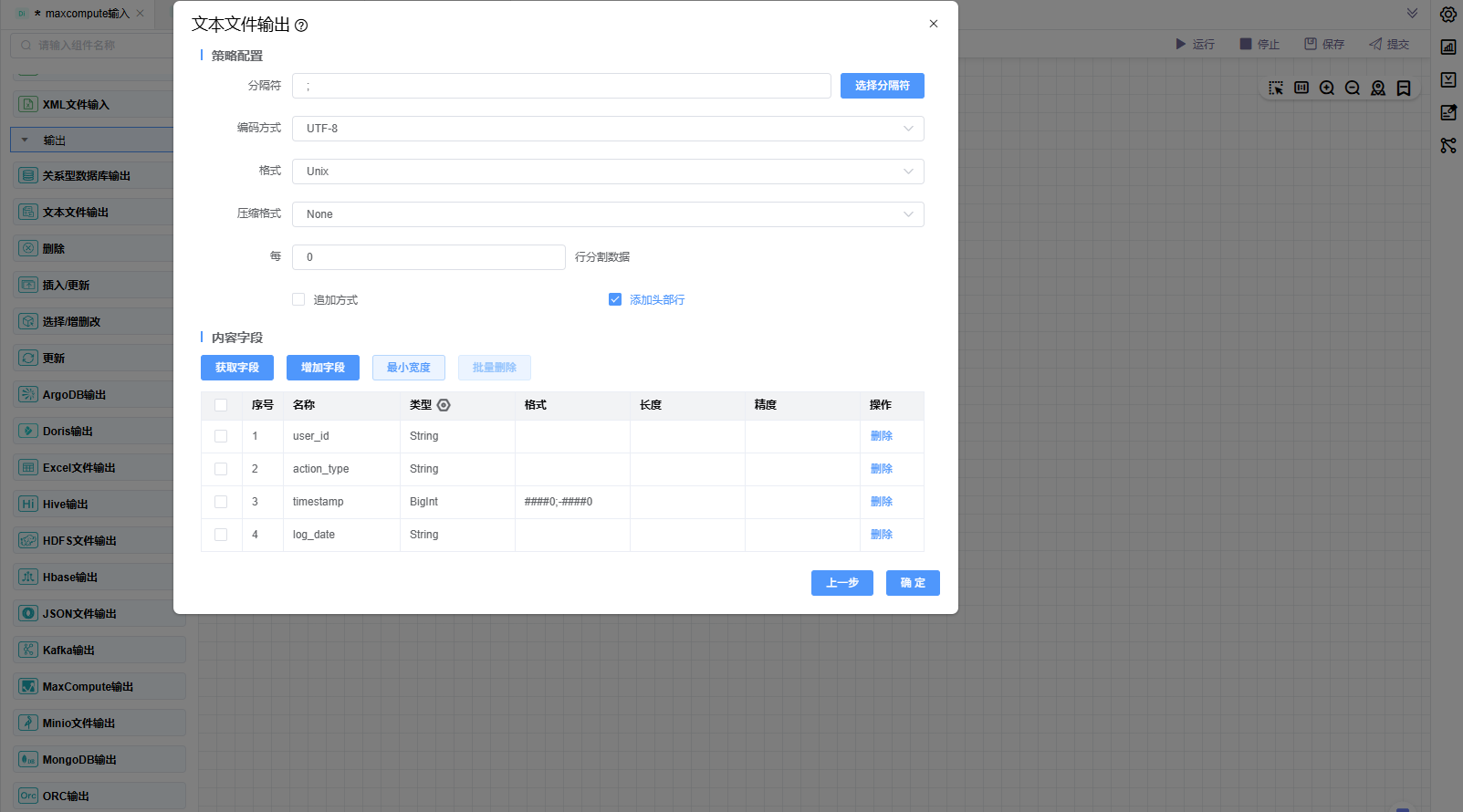Click the help icon beside 文本文件输出 title
This screenshot has width=1463, height=812.
point(301,26)
